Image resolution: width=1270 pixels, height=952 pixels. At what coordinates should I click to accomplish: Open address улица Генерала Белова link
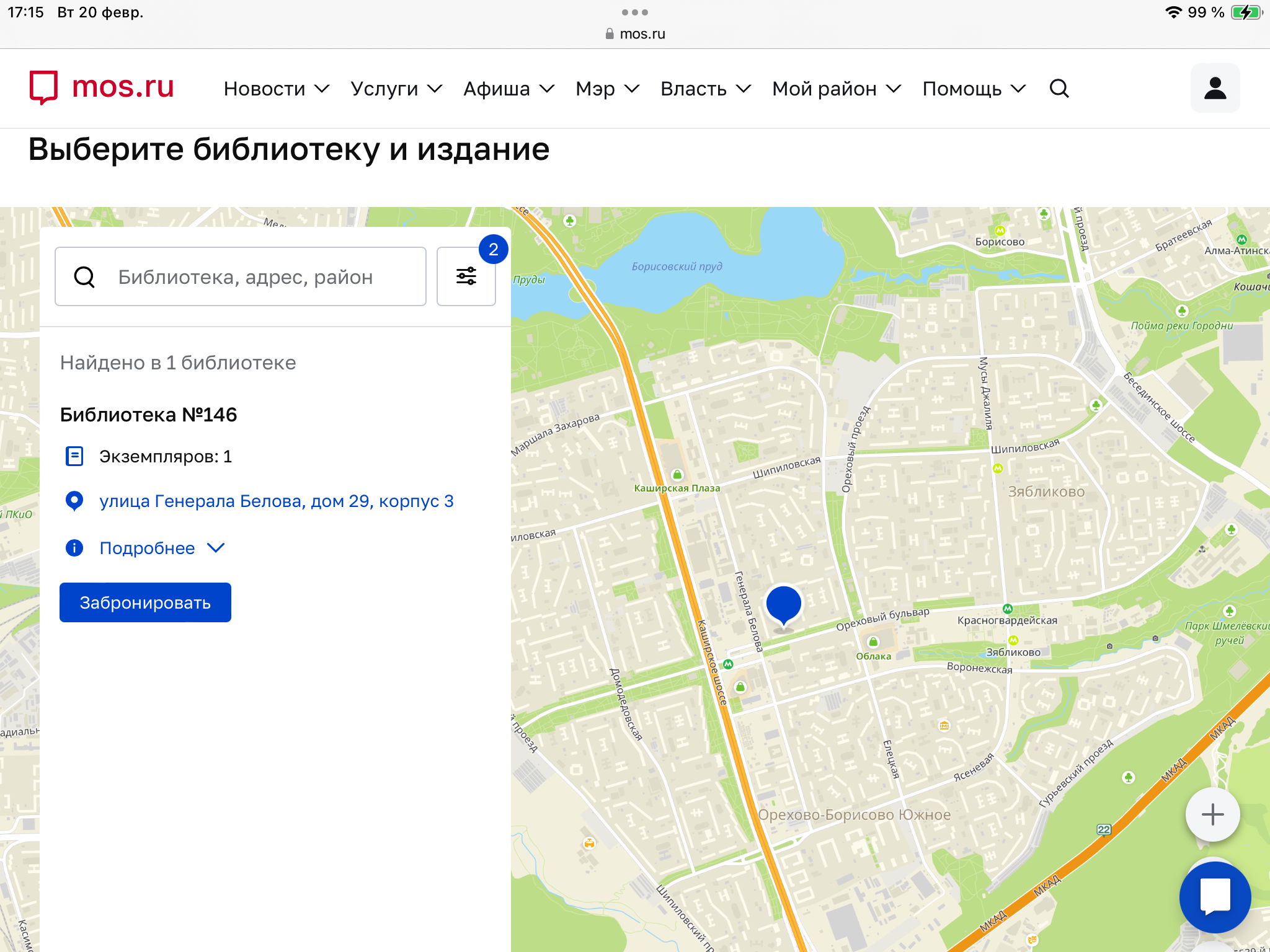pos(277,501)
